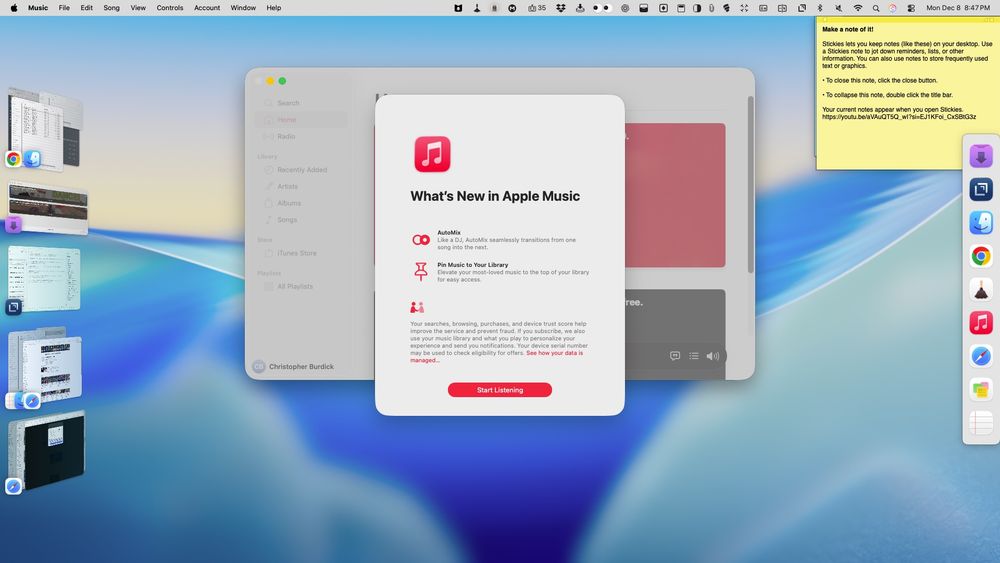The width and height of the screenshot is (1000, 563).
Task: Open the Account menu
Action: click(207, 8)
